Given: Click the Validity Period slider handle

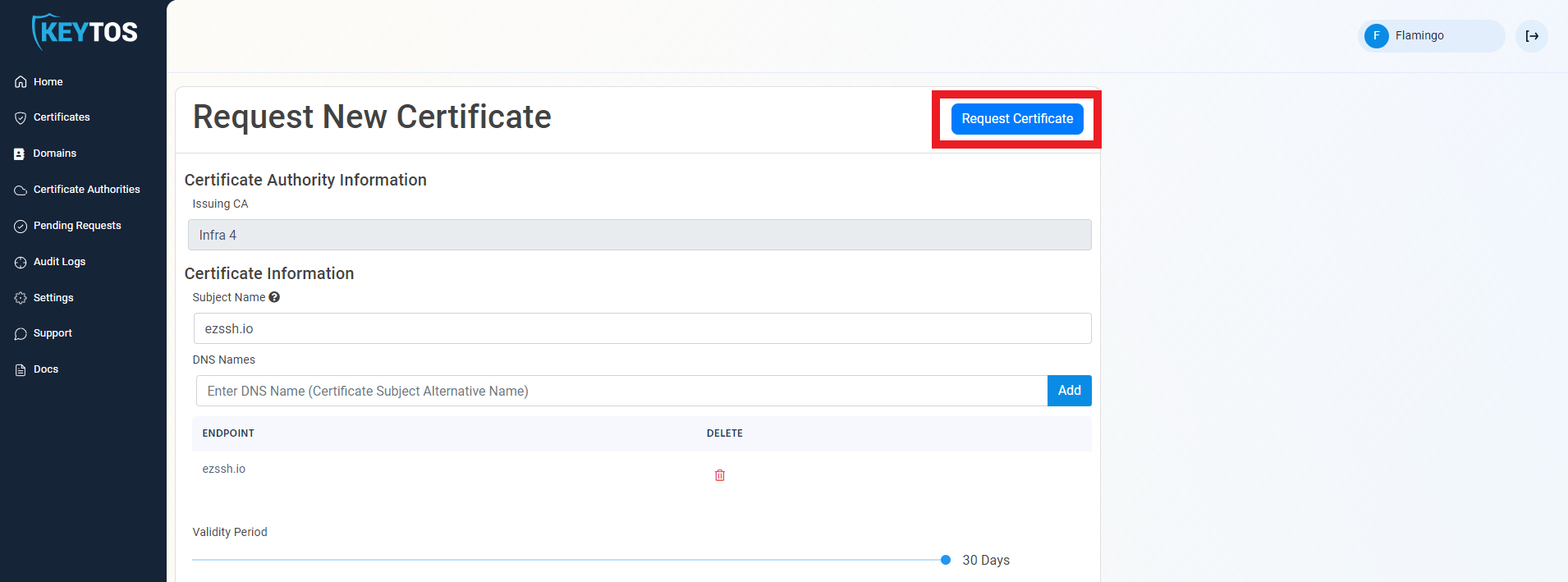Looking at the screenshot, I should 946,560.
